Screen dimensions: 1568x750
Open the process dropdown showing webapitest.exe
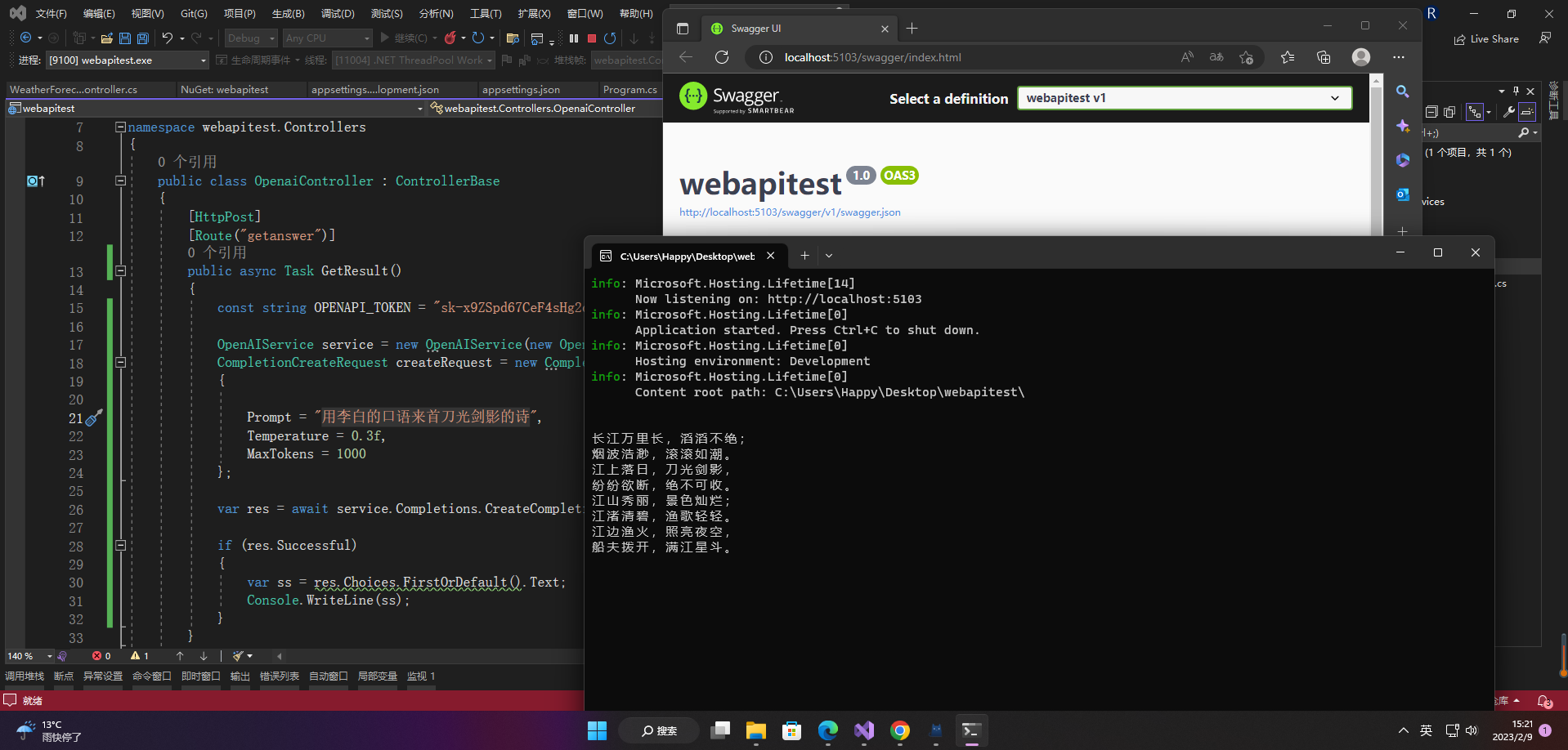click(x=128, y=60)
